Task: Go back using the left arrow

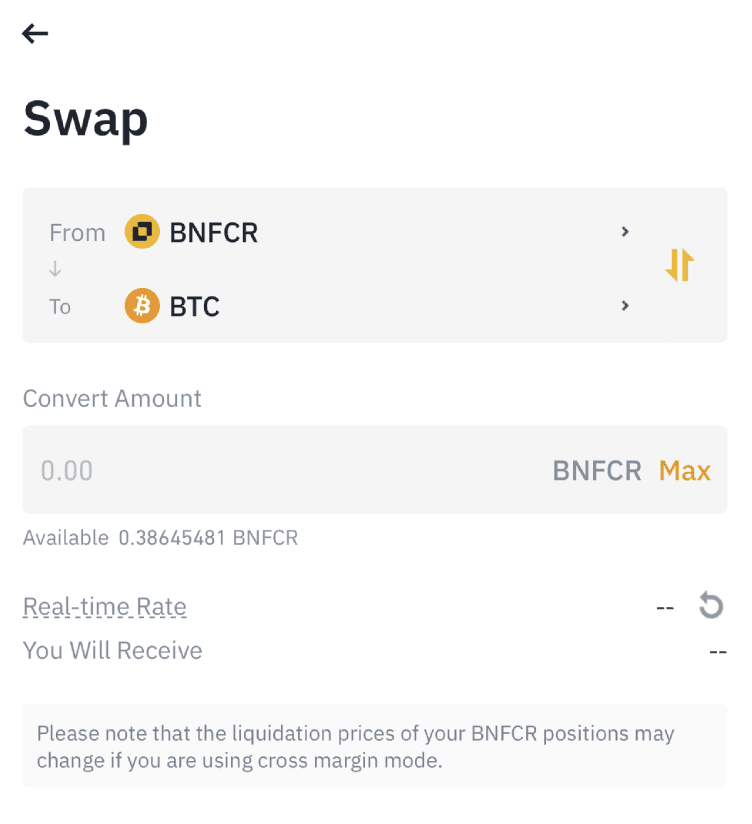Action: pos(35,34)
